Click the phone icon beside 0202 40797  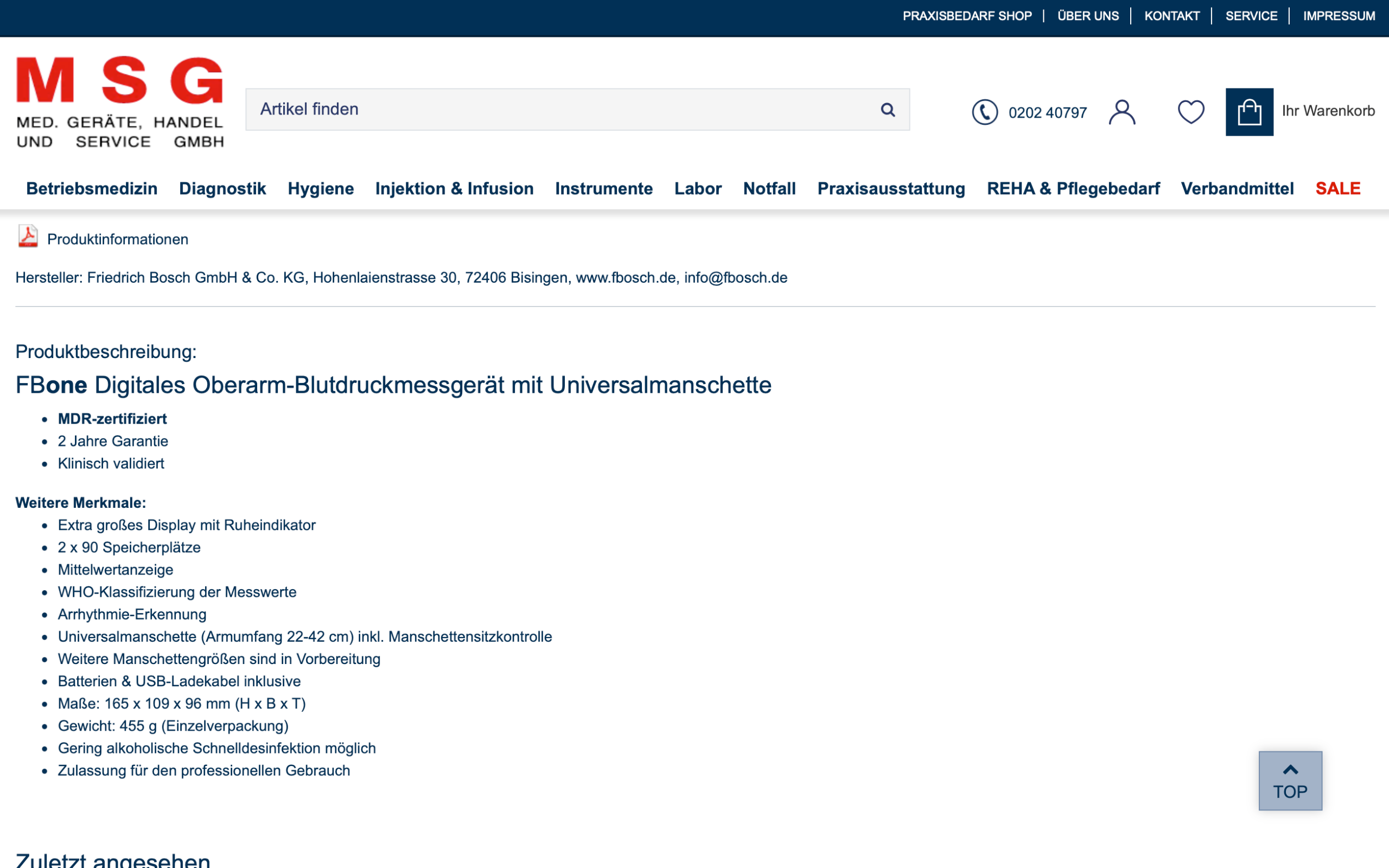(x=984, y=112)
